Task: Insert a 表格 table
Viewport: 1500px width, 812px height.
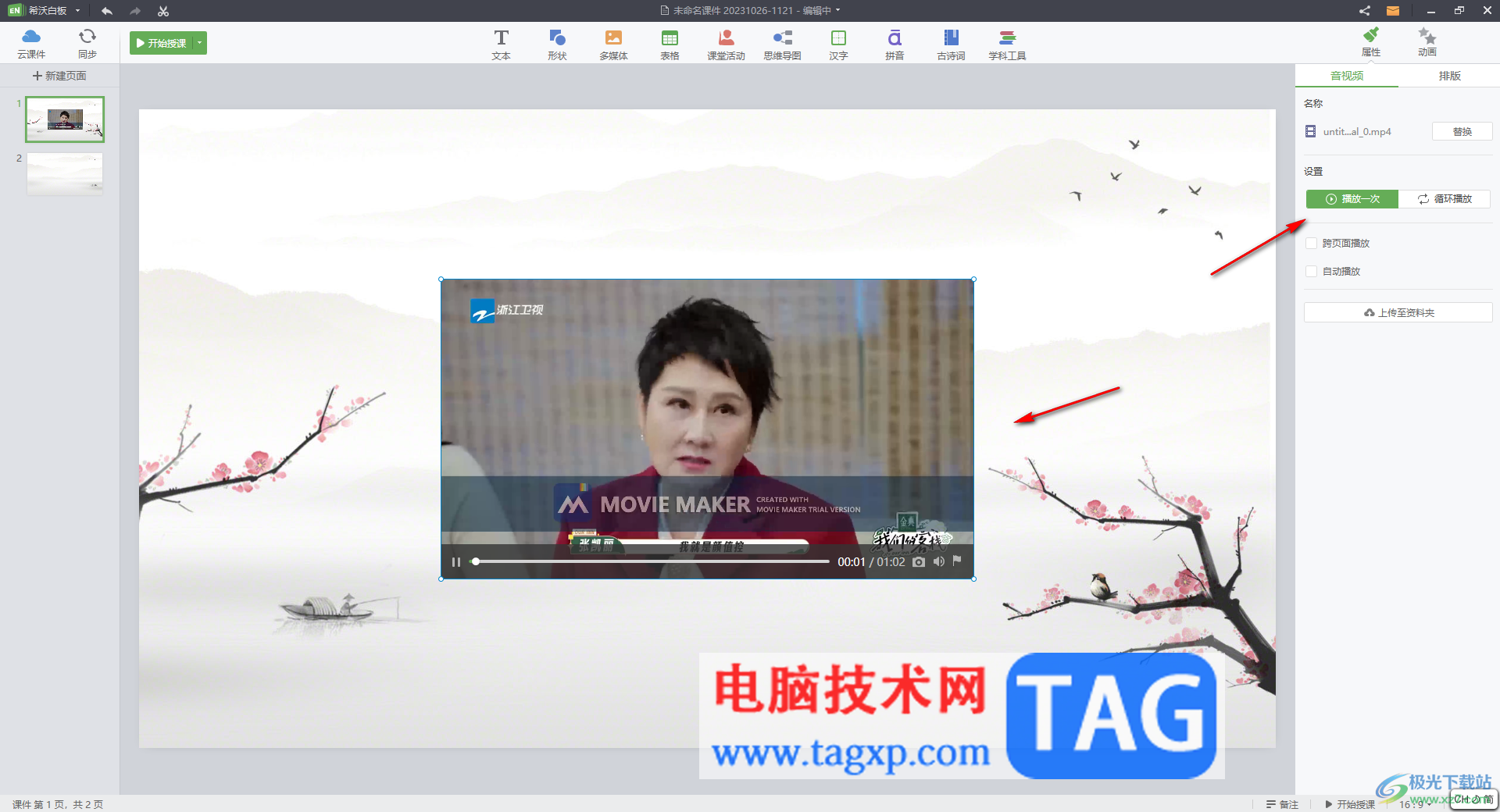Action: [670, 45]
